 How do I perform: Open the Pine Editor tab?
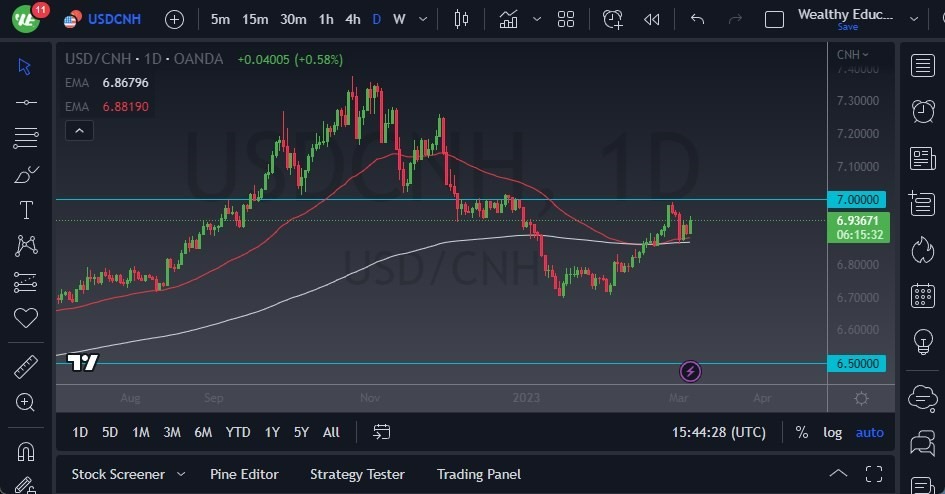point(244,474)
